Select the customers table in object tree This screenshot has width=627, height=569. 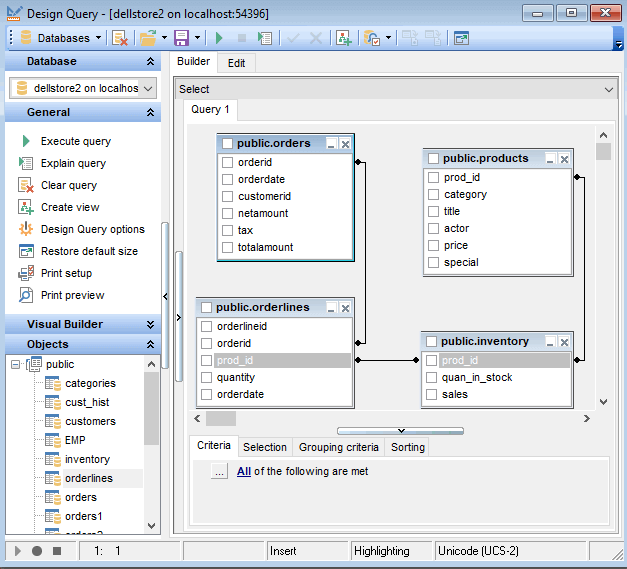click(90, 421)
